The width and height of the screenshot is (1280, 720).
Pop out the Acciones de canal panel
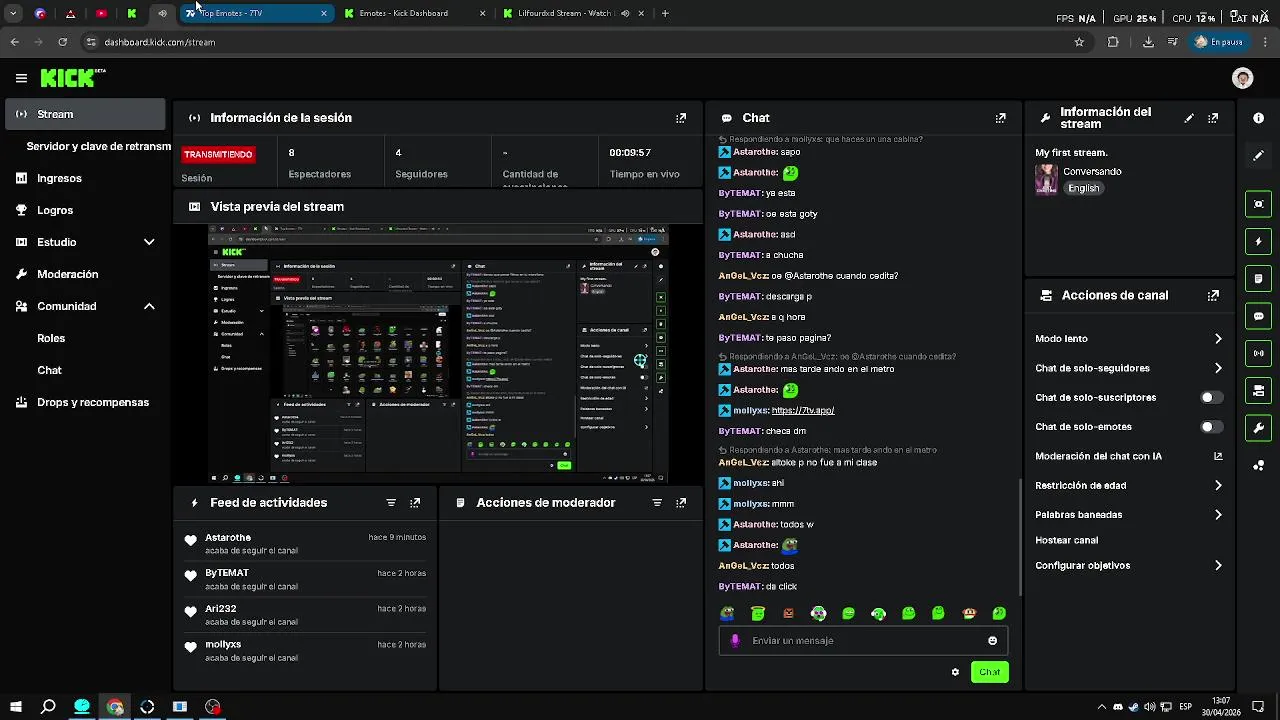1213,296
